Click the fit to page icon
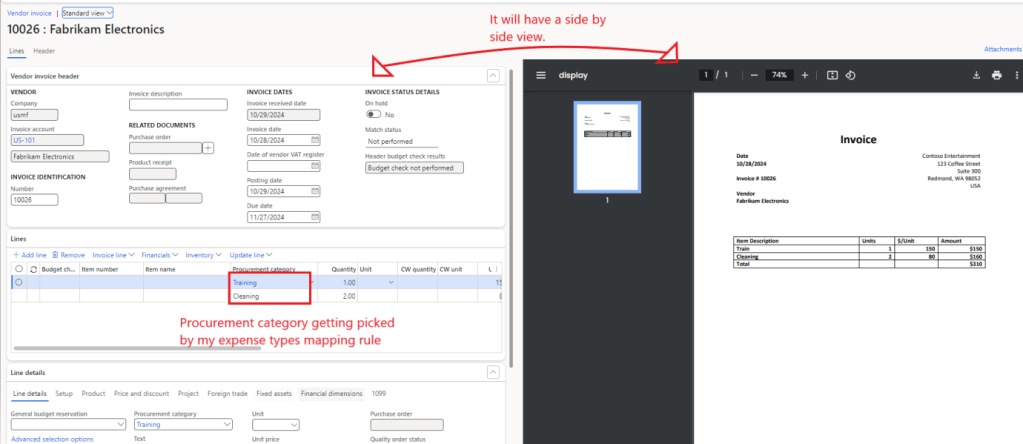The height and width of the screenshot is (444, 1023). tap(831, 75)
